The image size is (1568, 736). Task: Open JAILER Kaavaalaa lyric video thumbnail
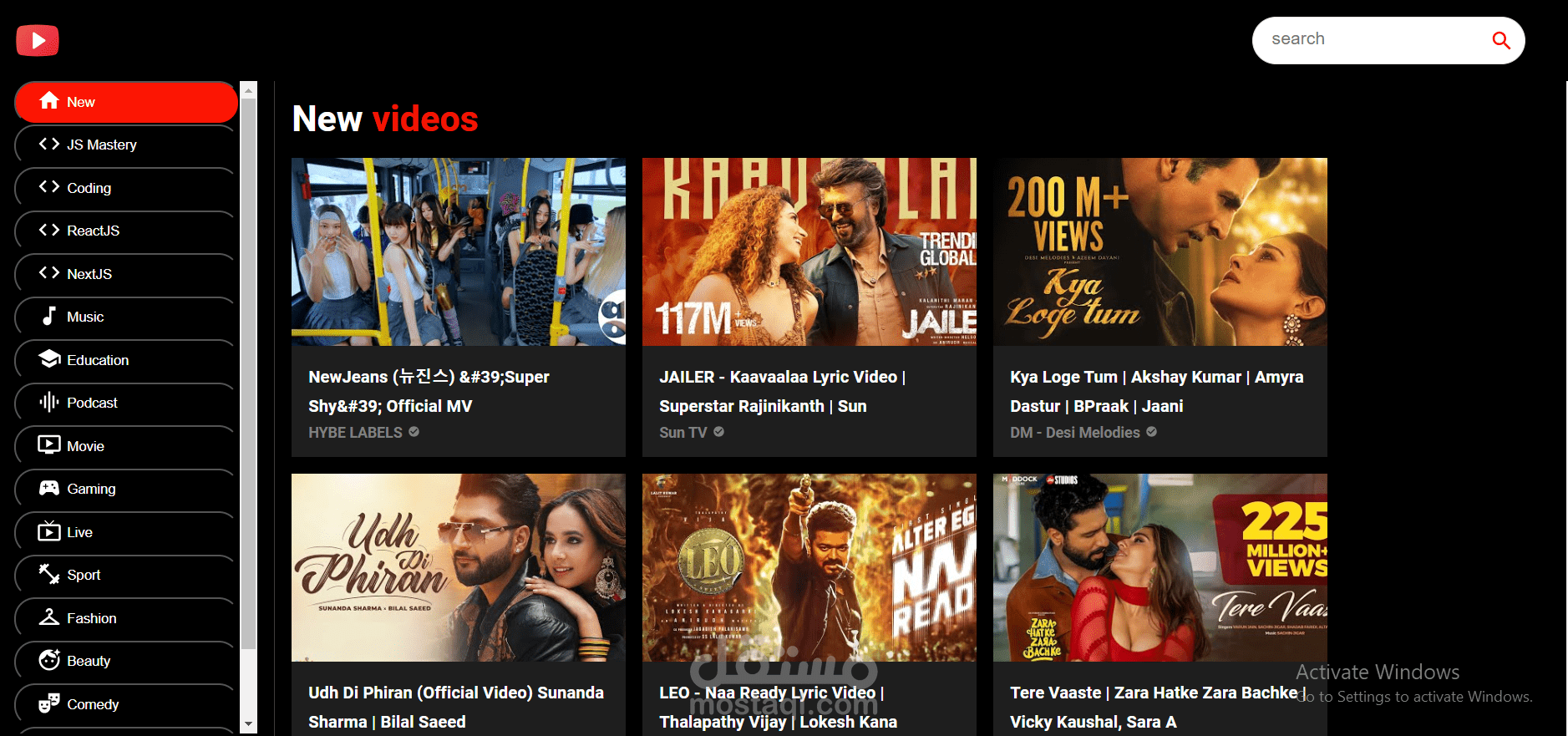pos(809,251)
